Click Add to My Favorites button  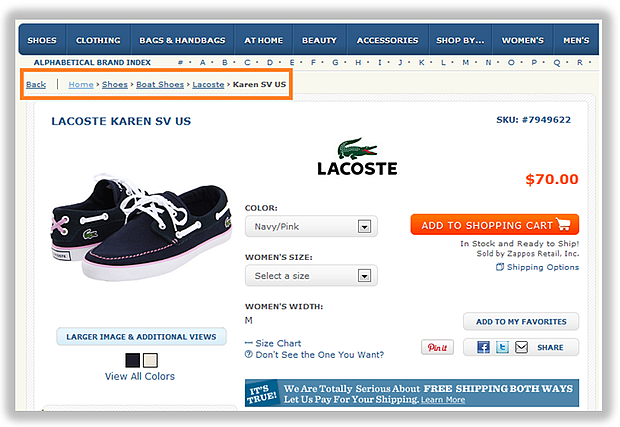[x=520, y=322]
